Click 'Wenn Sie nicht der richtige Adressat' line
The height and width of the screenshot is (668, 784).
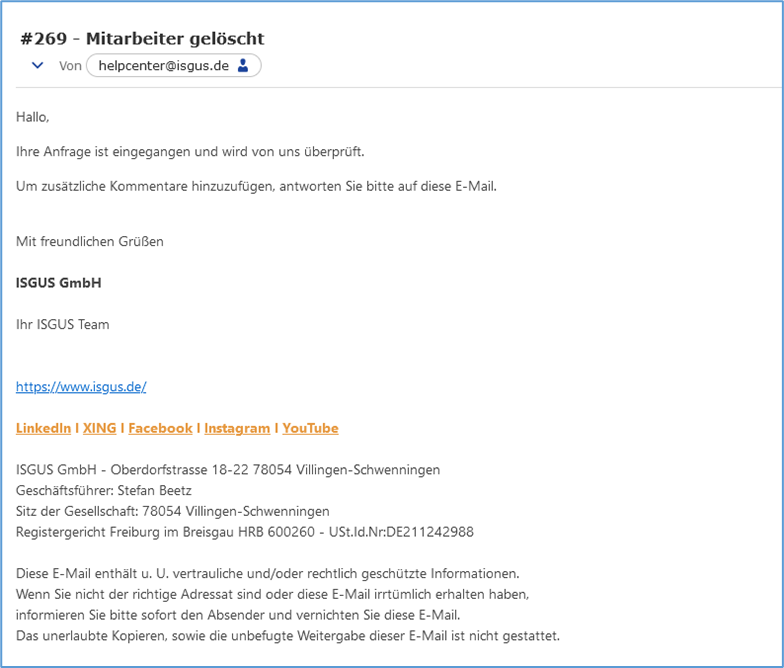coord(272,594)
